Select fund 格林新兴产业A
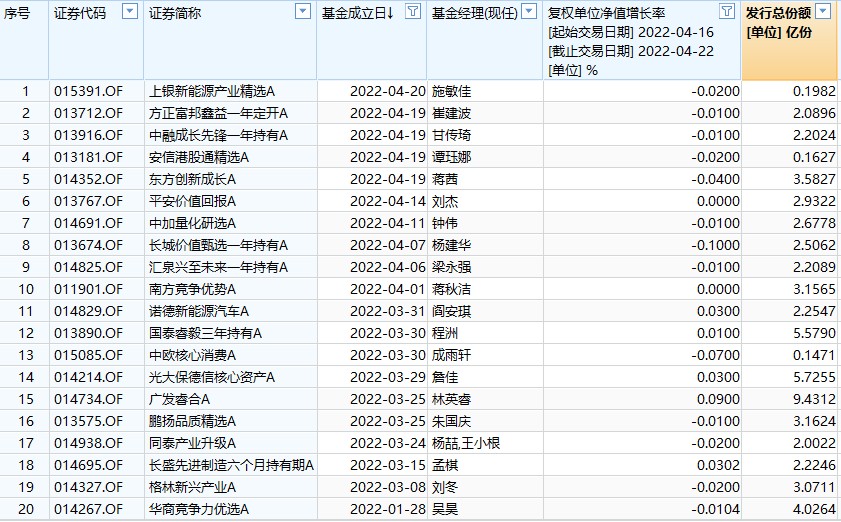 [193, 487]
